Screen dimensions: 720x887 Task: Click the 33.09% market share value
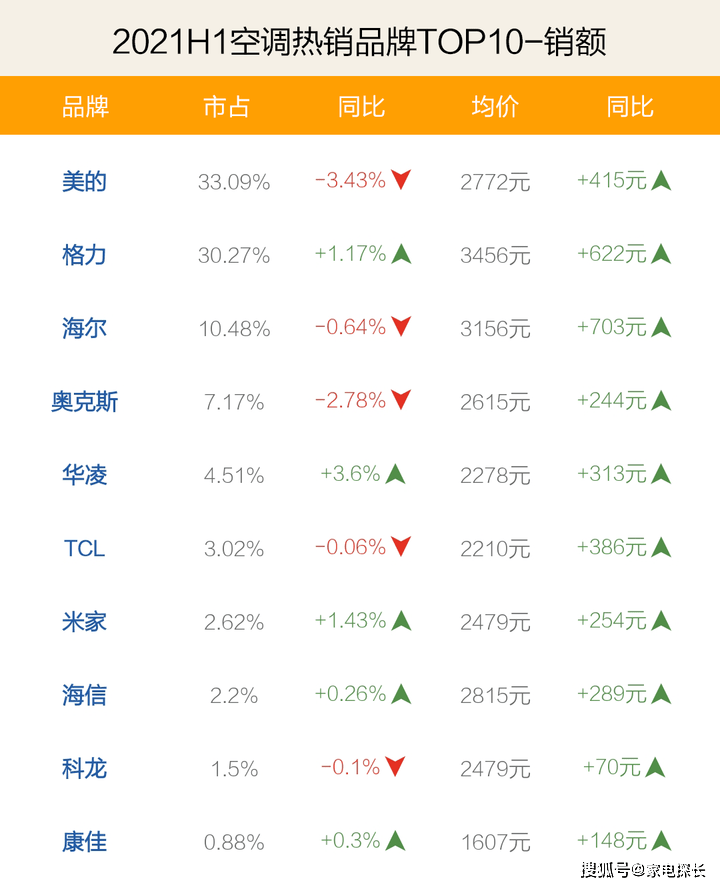point(234,182)
